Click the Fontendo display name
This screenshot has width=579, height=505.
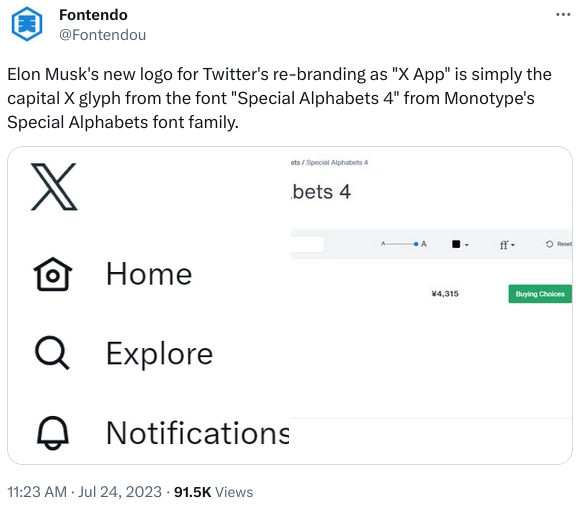coord(93,15)
